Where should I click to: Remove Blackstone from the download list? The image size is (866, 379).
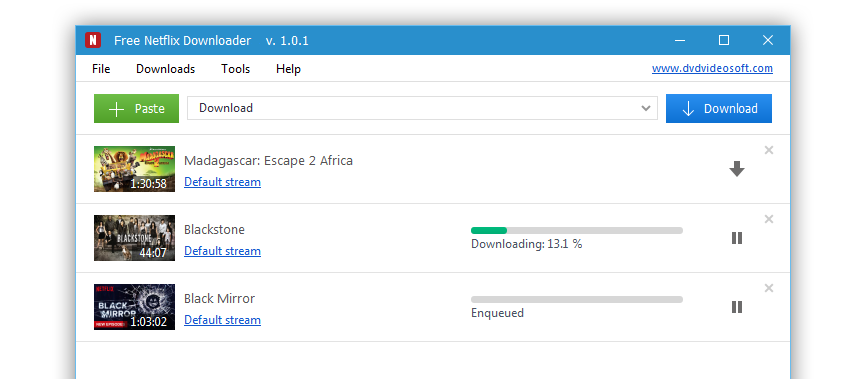click(x=769, y=219)
